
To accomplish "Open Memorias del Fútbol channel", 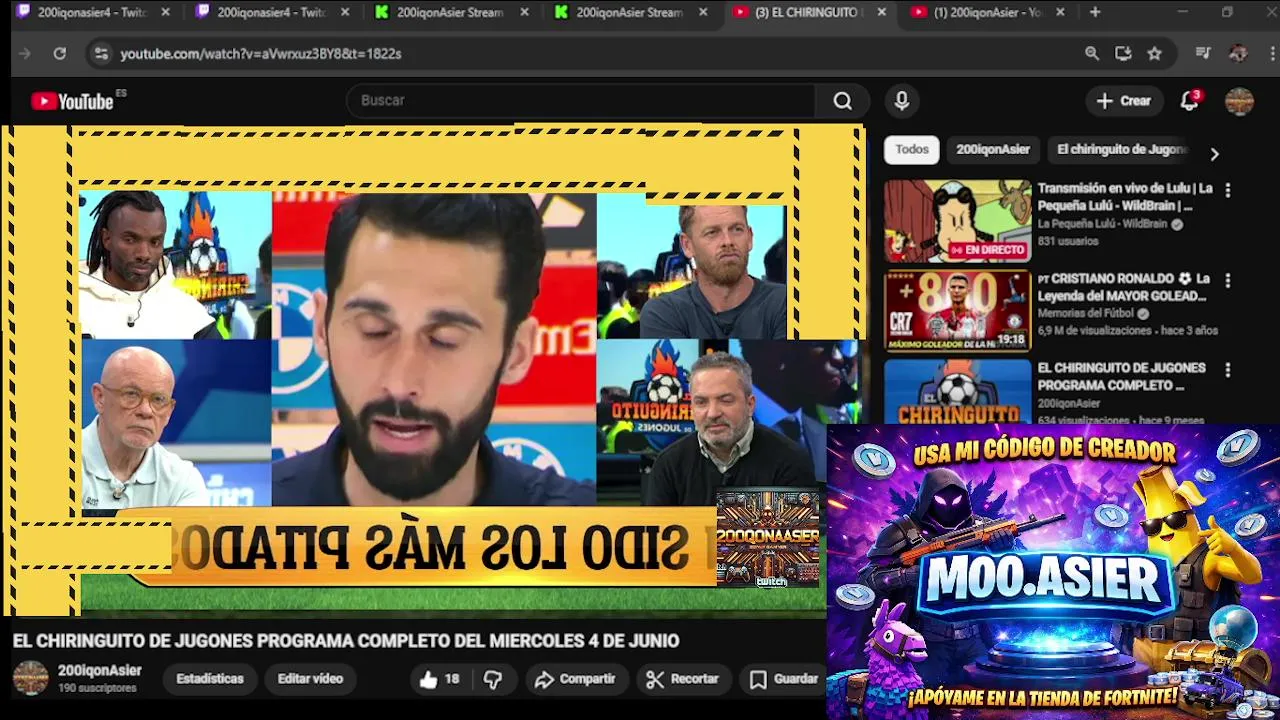I will [x=1087, y=314].
